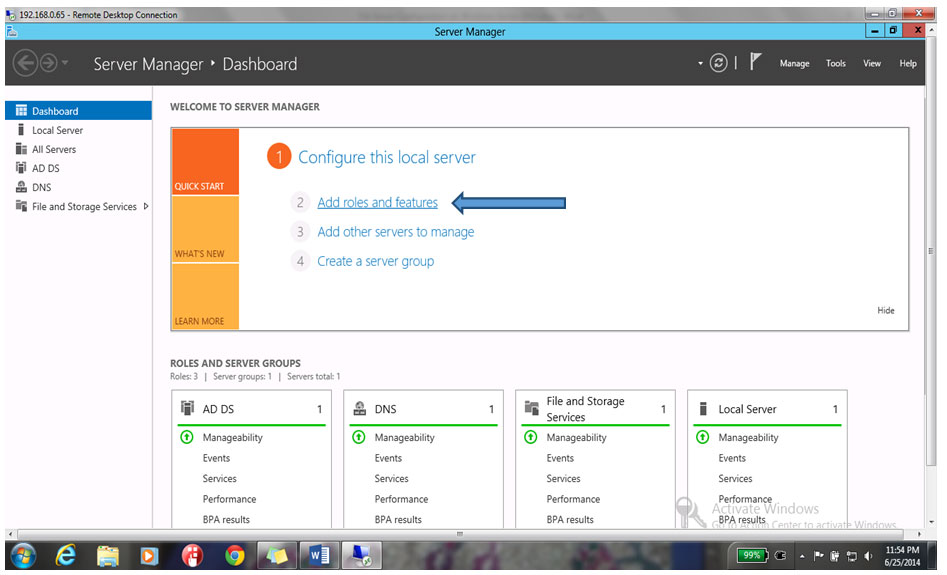Viewport: 947px width, 575px height.
Task: Click File and Storage Manageability status icon
Action: pyautogui.click(x=530, y=437)
